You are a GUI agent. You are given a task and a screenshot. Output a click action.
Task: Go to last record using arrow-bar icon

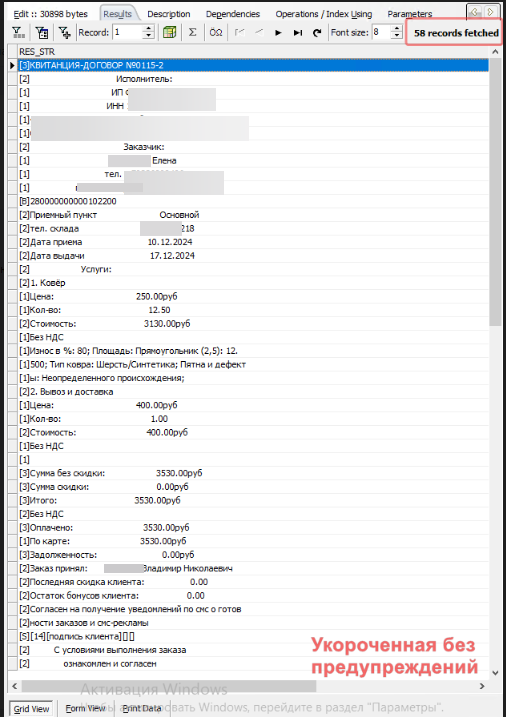tap(298, 32)
